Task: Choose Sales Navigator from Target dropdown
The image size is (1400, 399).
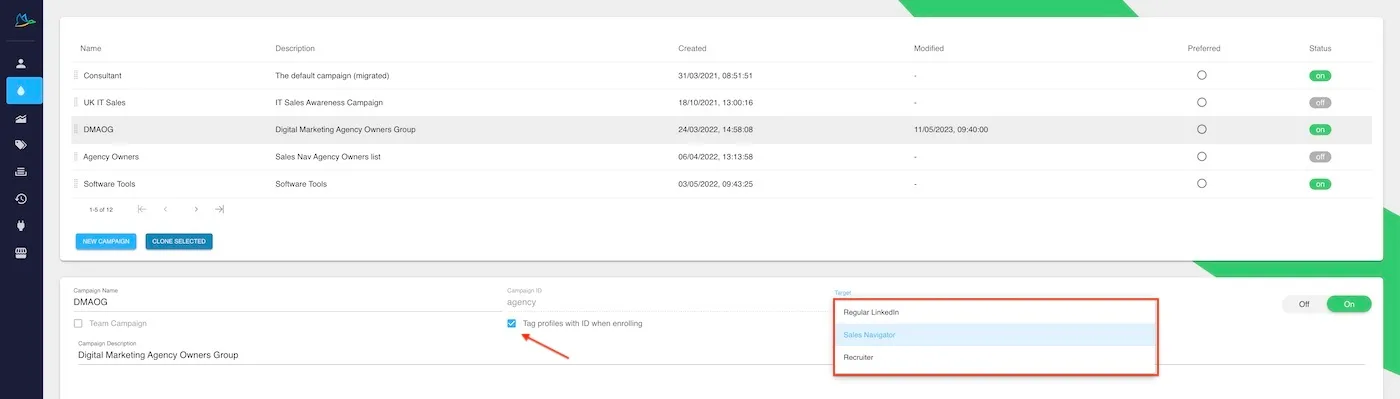Action: (x=995, y=334)
